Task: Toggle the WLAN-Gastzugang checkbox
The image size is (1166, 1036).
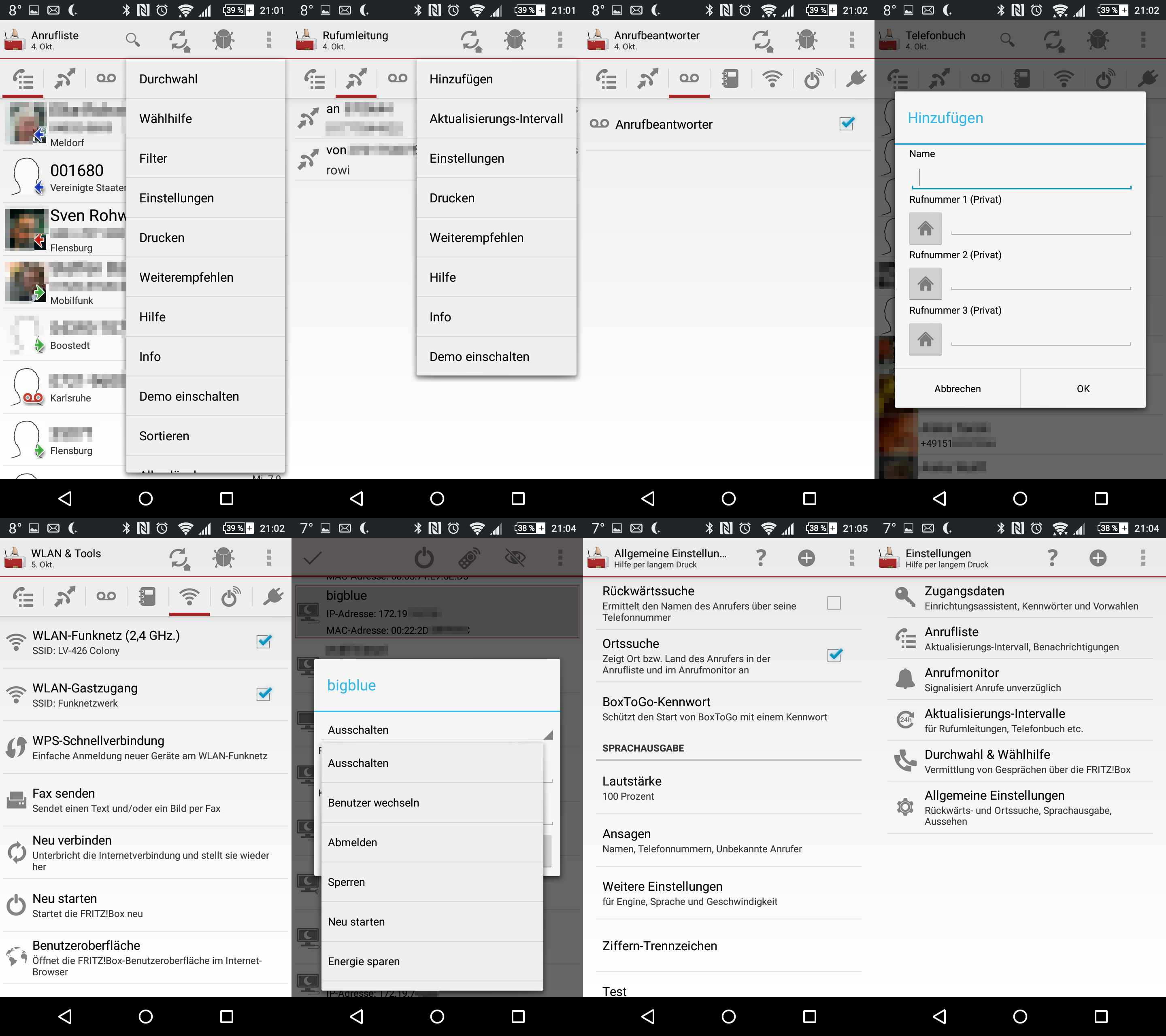Action: [263, 694]
